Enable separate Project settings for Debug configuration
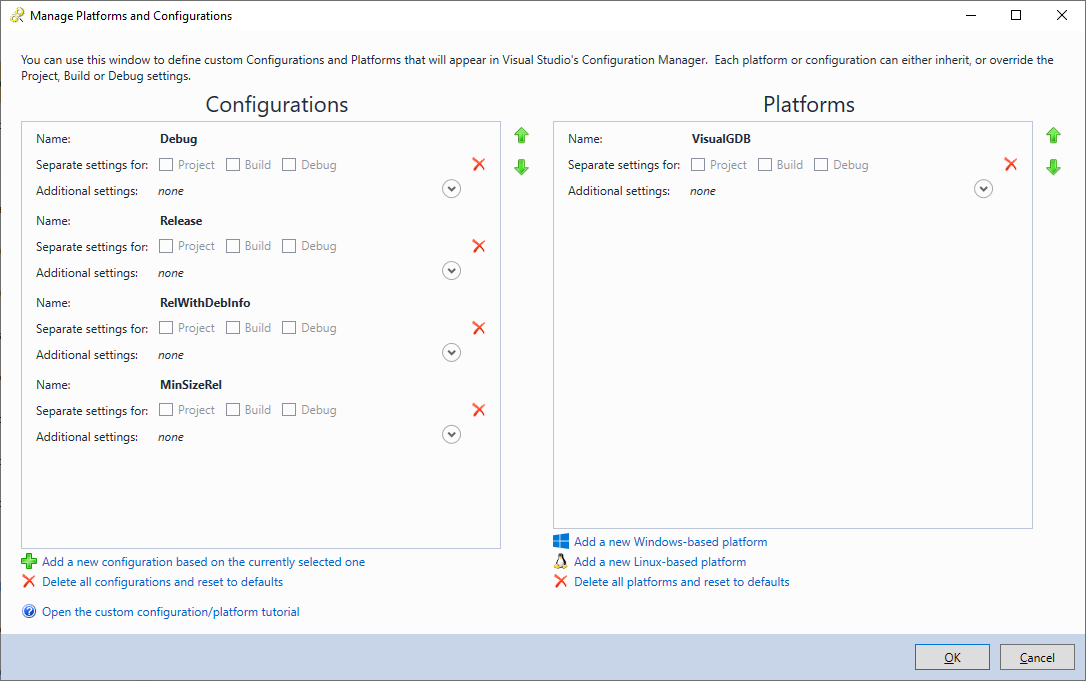The width and height of the screenshot is (1086, 681). pyautogui.click(x=166, y=165)
